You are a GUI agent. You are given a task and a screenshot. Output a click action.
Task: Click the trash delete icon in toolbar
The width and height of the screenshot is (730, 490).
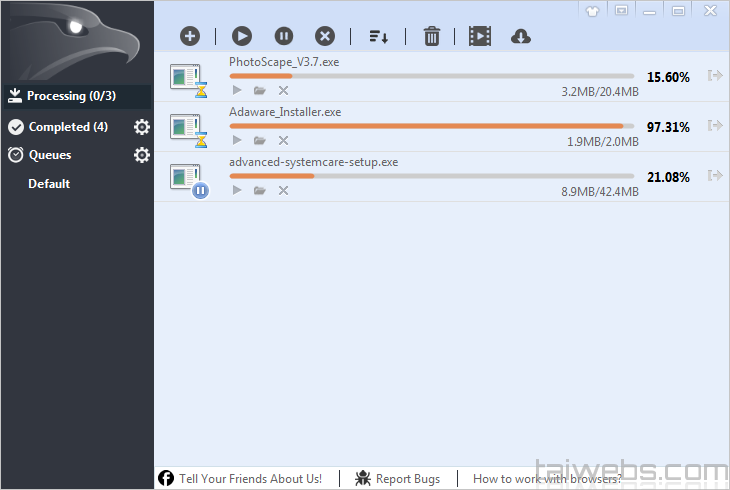tap(432, 36)
